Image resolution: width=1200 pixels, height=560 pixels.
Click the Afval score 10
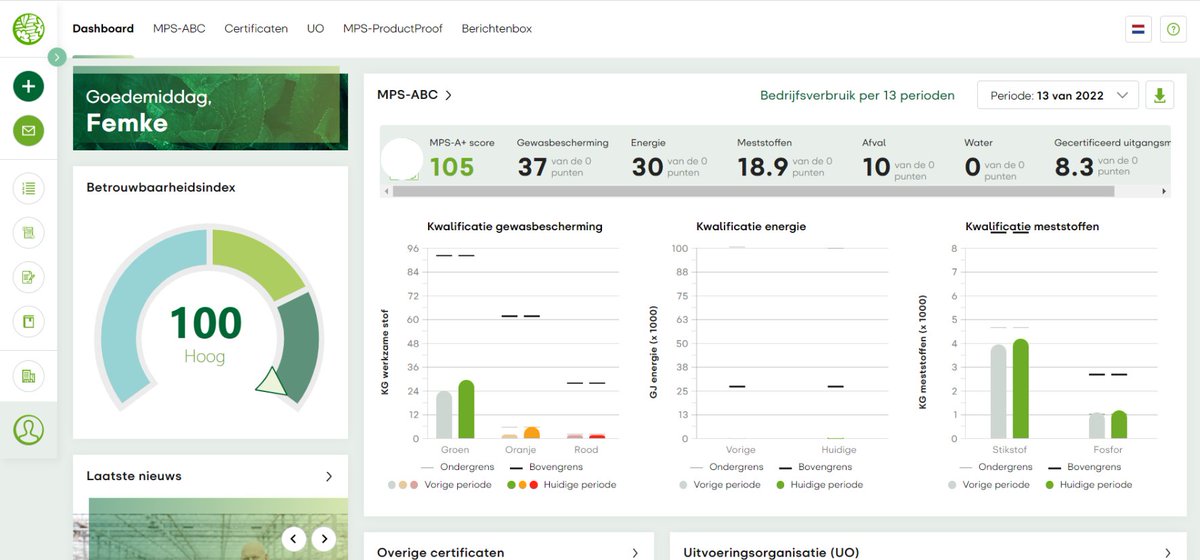876,167
